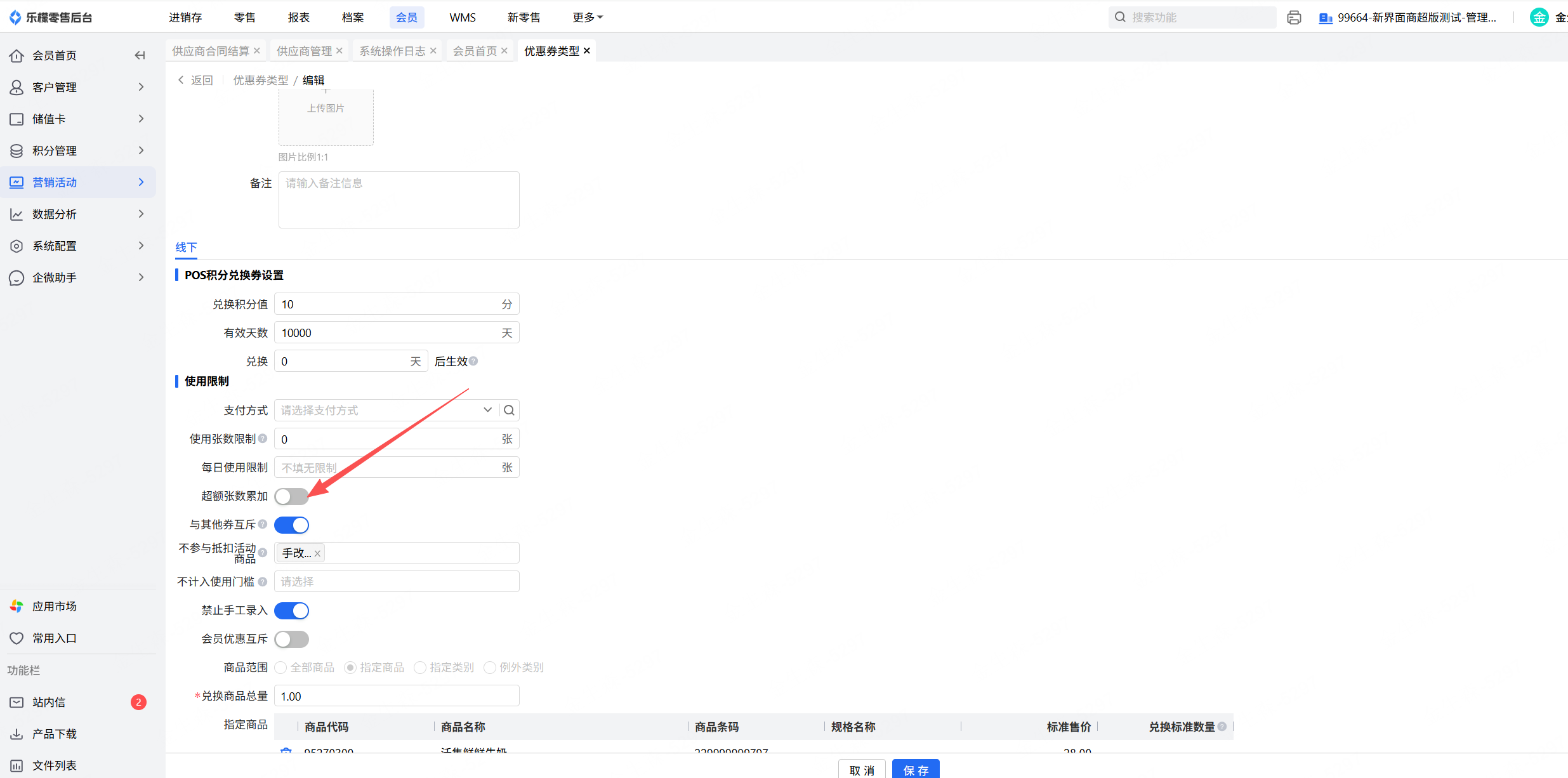Click help icon next to 后生效
1568x778 pixels.
(473, 361)
